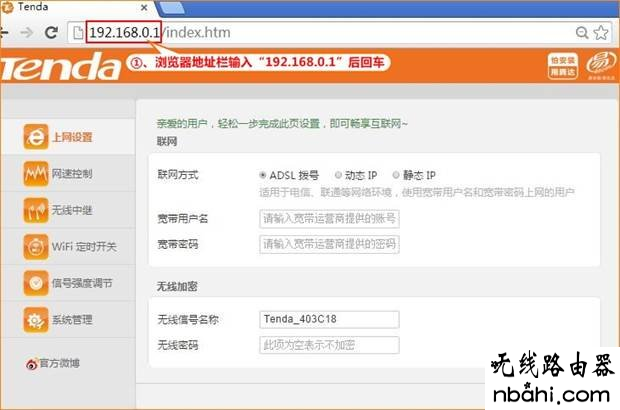
Task: Select the 静态 IP connection type
Action: 396,175
